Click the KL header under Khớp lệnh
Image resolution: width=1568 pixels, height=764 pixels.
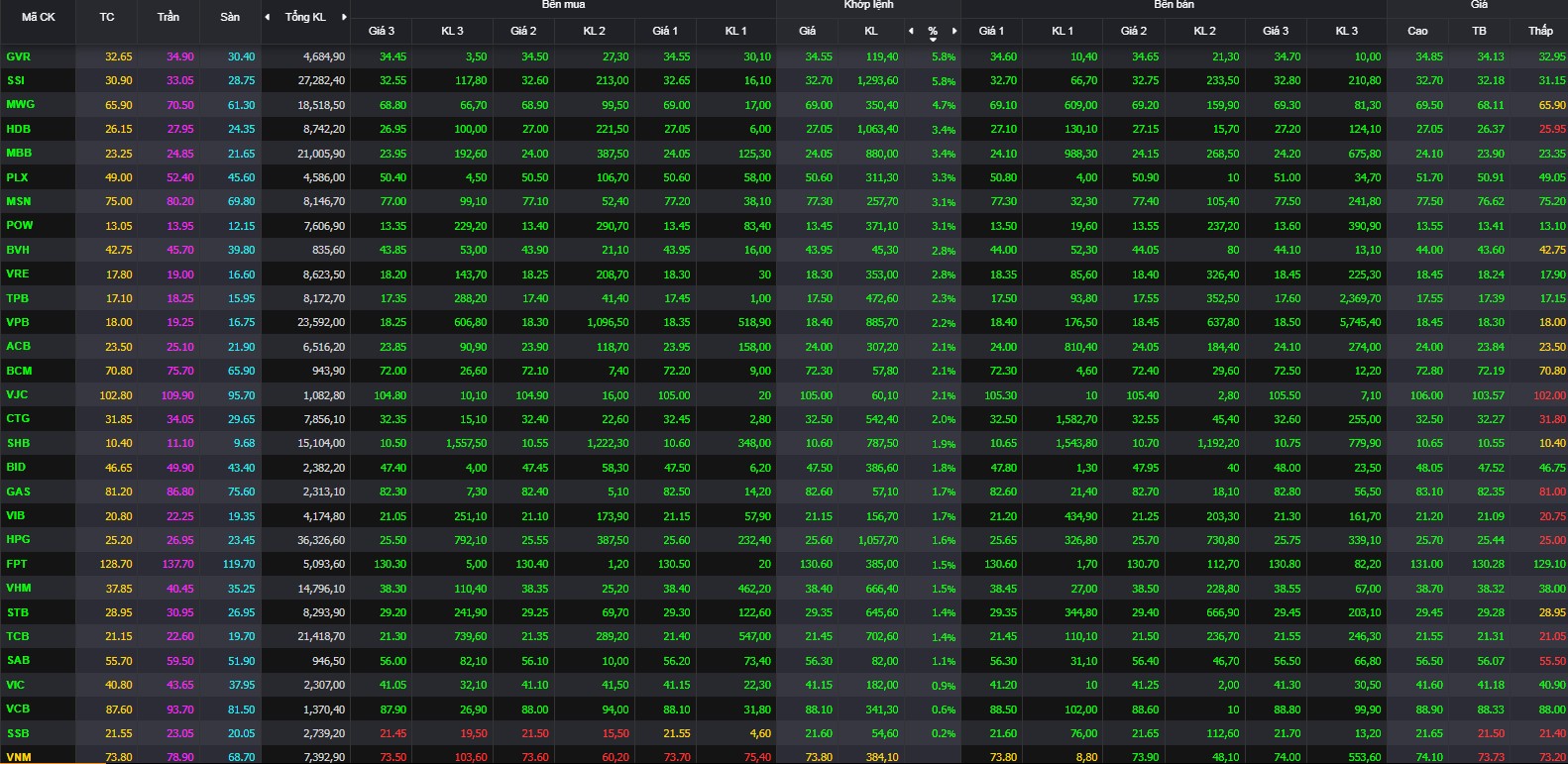[x=871, y=31]
